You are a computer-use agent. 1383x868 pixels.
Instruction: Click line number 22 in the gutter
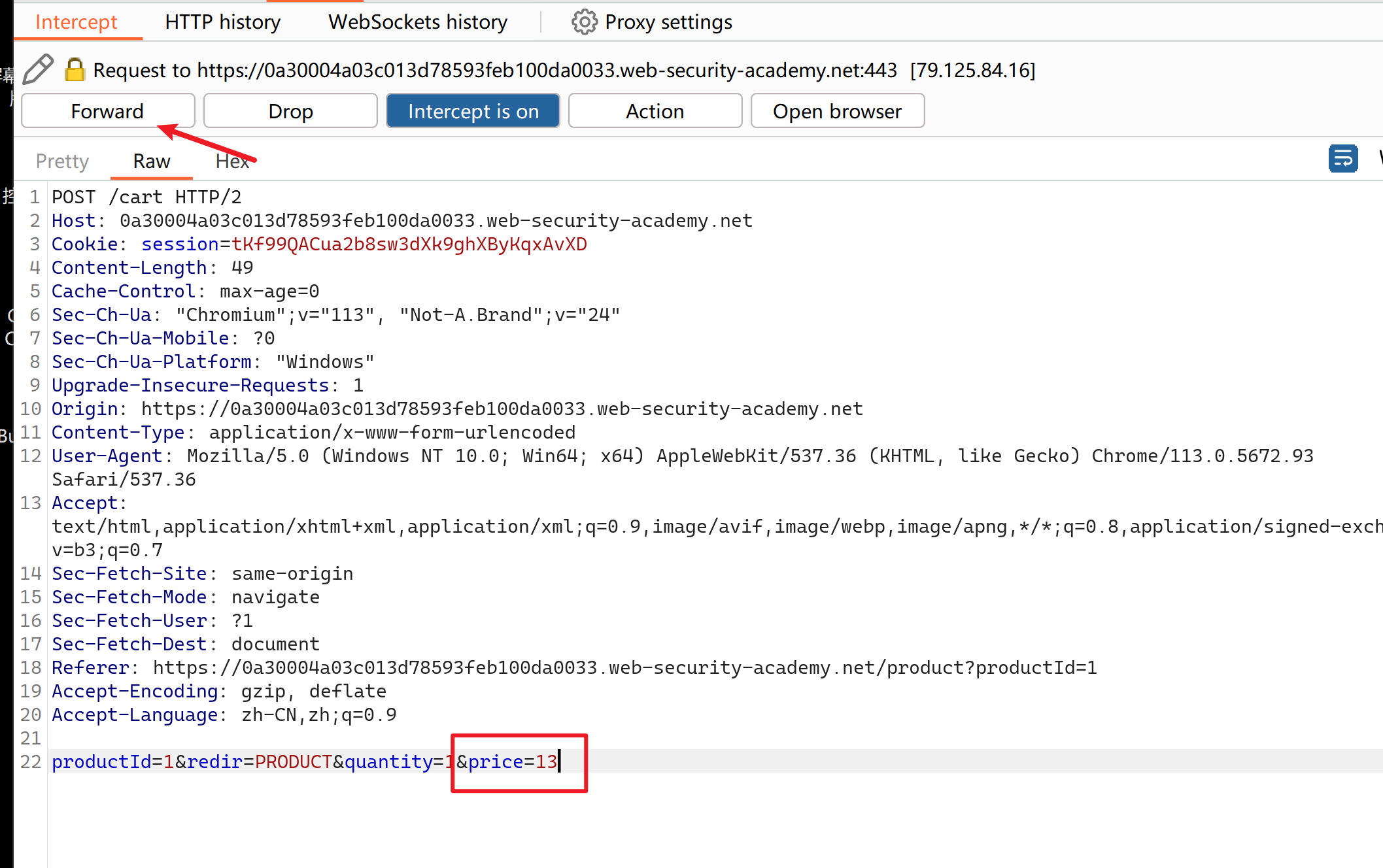click(31, 761)
